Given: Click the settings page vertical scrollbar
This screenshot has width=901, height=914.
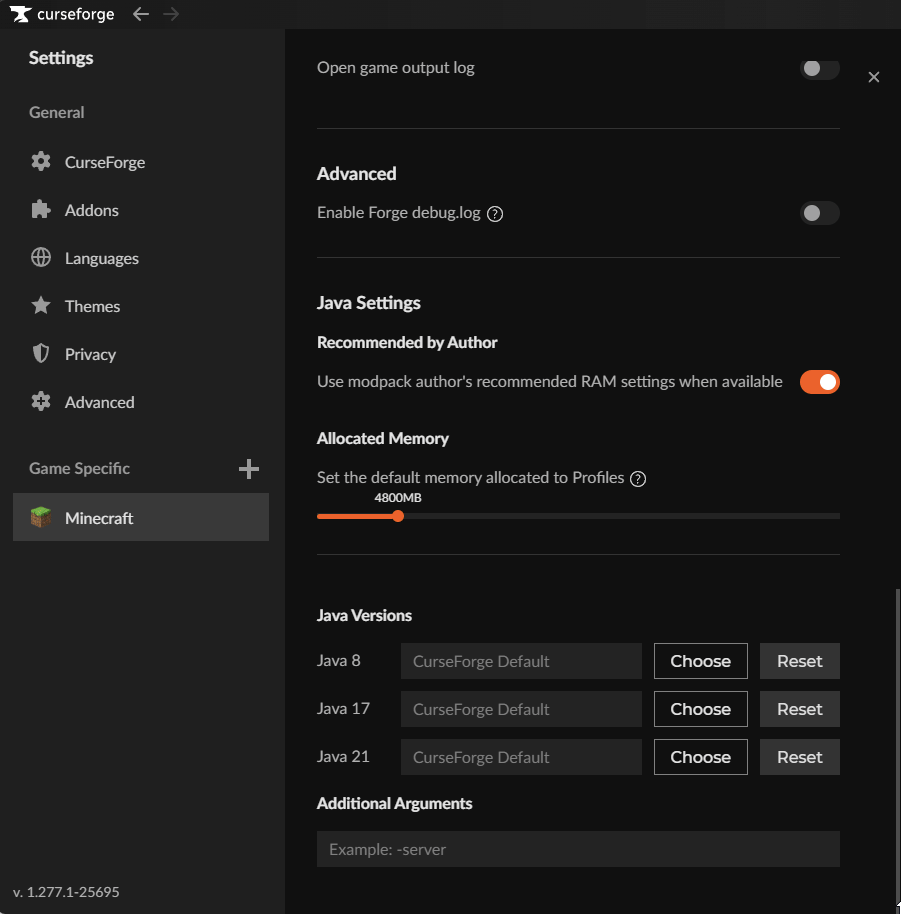Looking at the screenshot, I should click(x=898, y=746).
